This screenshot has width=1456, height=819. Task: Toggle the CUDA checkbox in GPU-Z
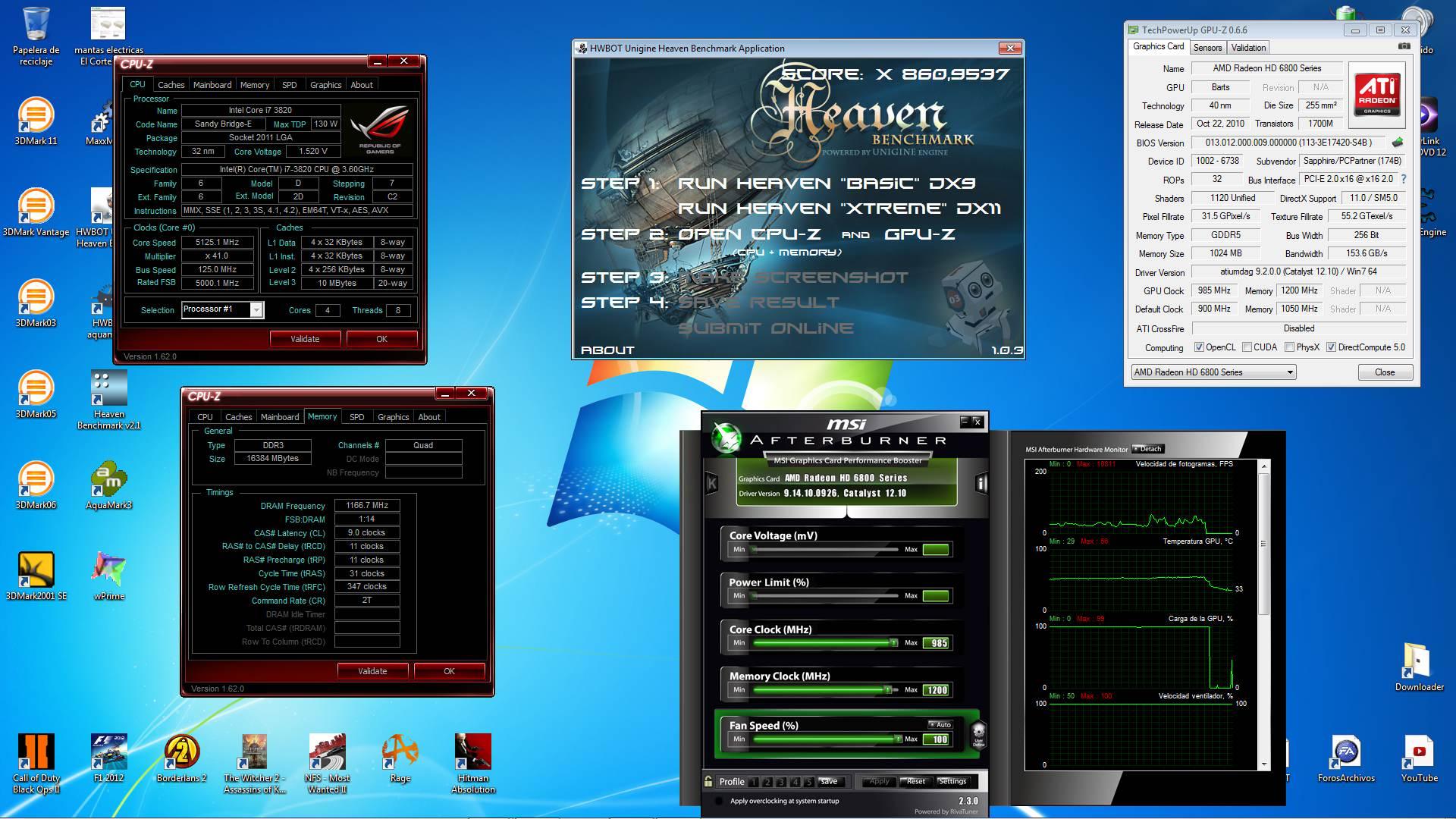tap(1247, 347)
